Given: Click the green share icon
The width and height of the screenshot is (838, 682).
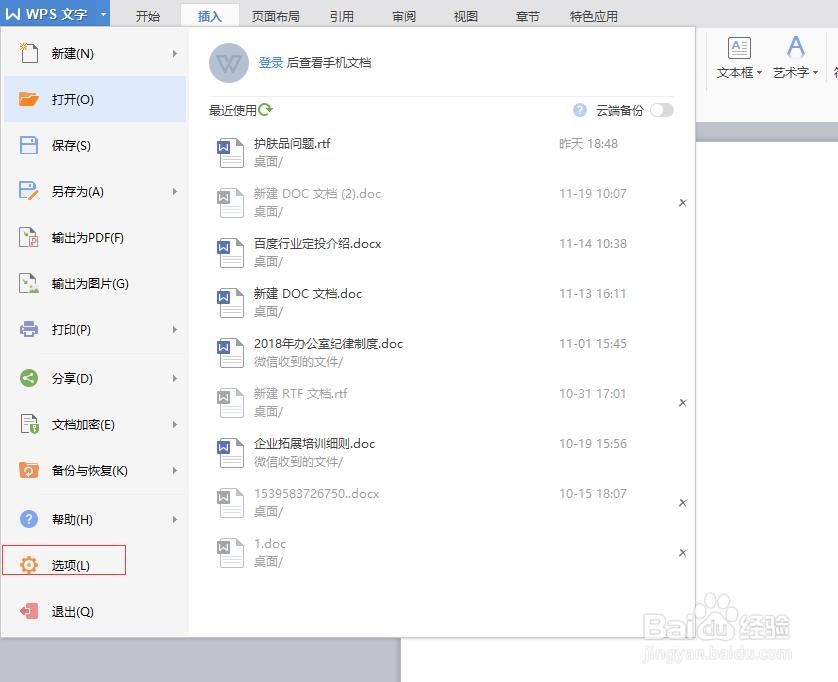Looking at the screenshot, I should coord(29,378).
